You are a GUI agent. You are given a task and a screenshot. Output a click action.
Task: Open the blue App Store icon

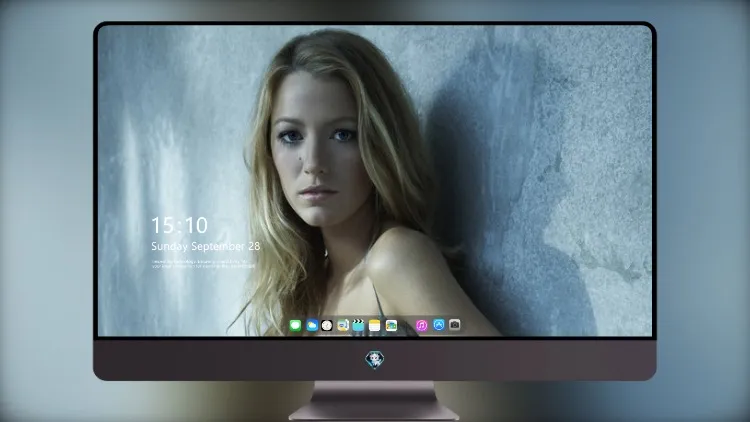tap(439, 325)
